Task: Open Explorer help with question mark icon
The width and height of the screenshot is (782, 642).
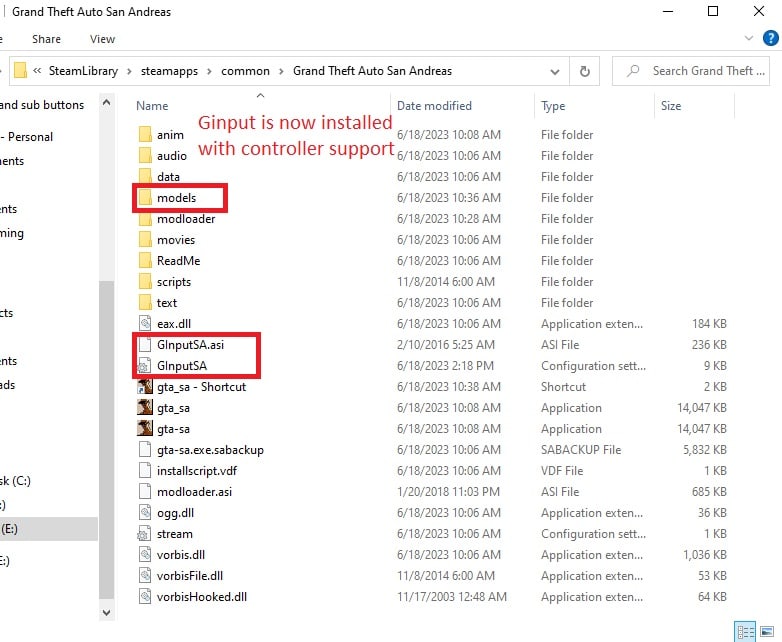Action: [x=771, y=38]
